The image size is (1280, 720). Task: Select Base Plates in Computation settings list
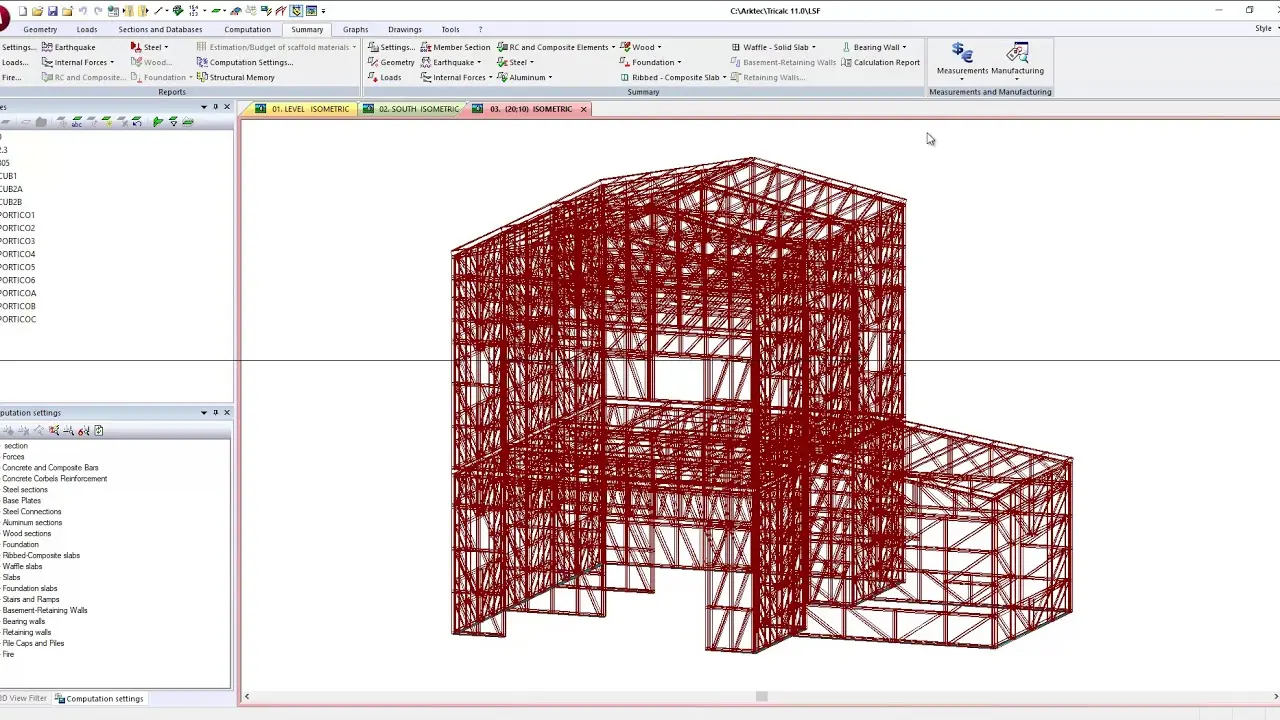point(22,501)
